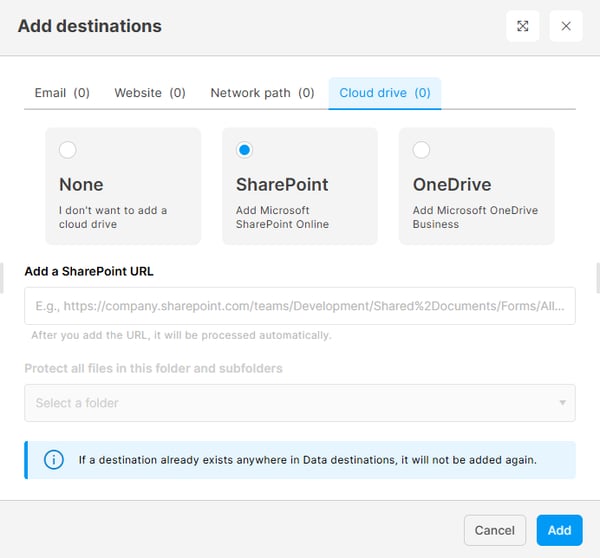
Task: Expand the dialog to full screen
Action: click(522, 26)
